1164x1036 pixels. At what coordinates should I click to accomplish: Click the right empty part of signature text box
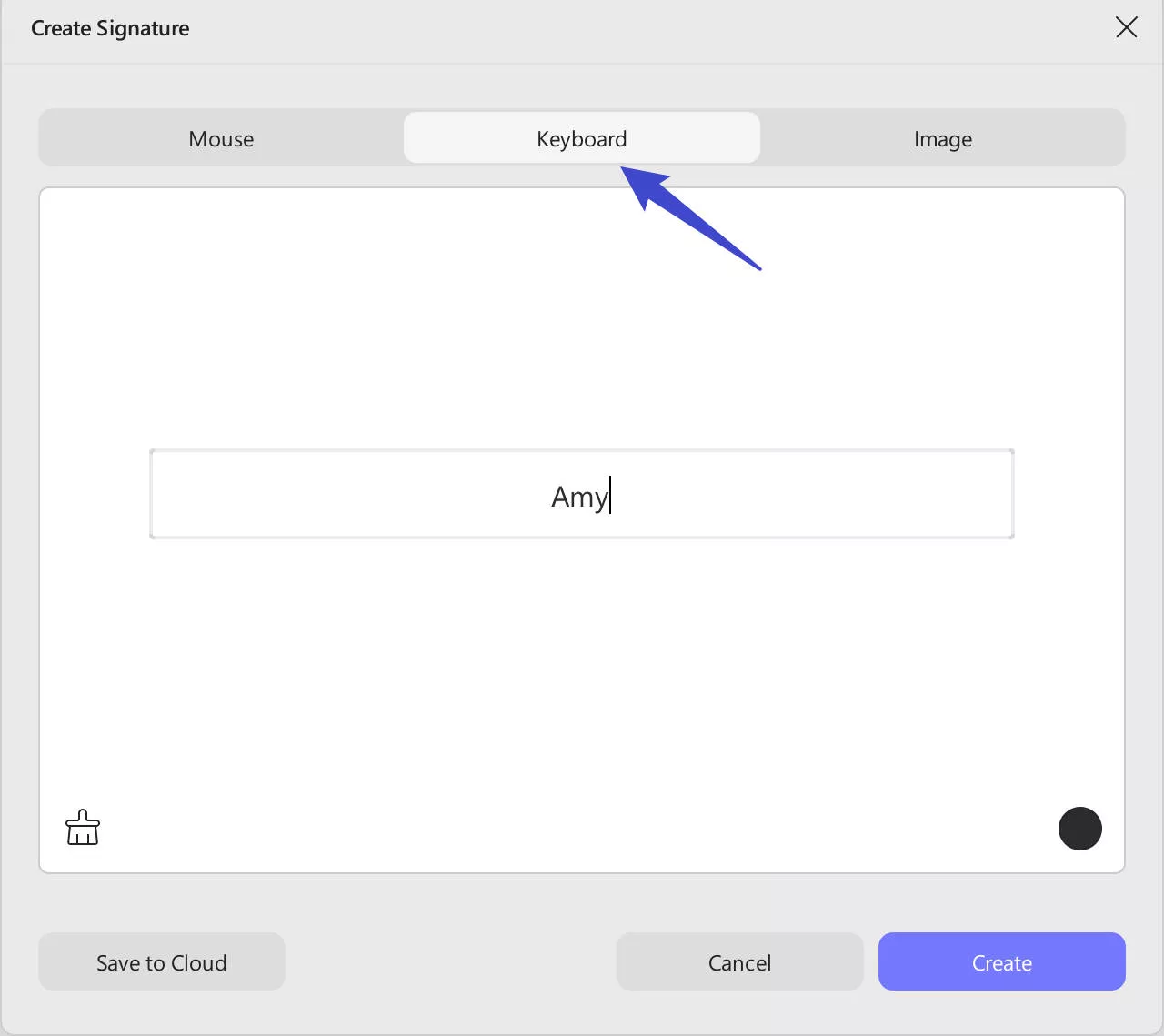837,495
